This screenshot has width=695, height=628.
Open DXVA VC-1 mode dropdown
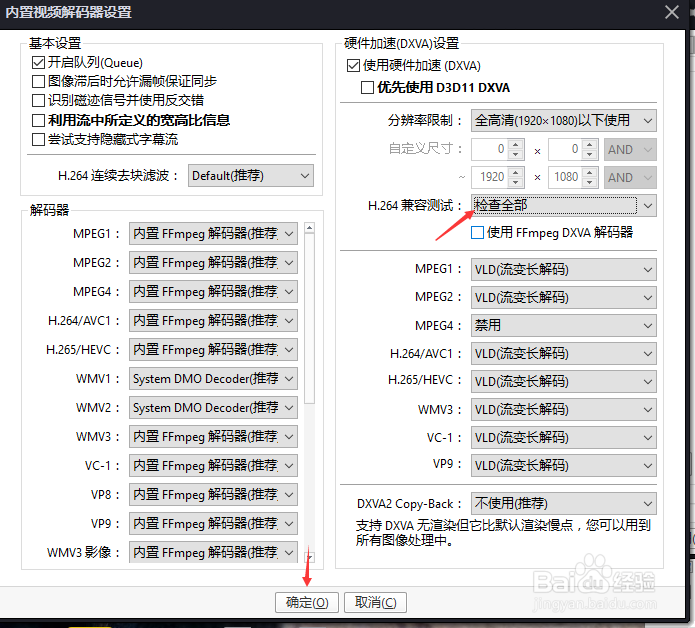pyautogui.click(x=563, y=438)
